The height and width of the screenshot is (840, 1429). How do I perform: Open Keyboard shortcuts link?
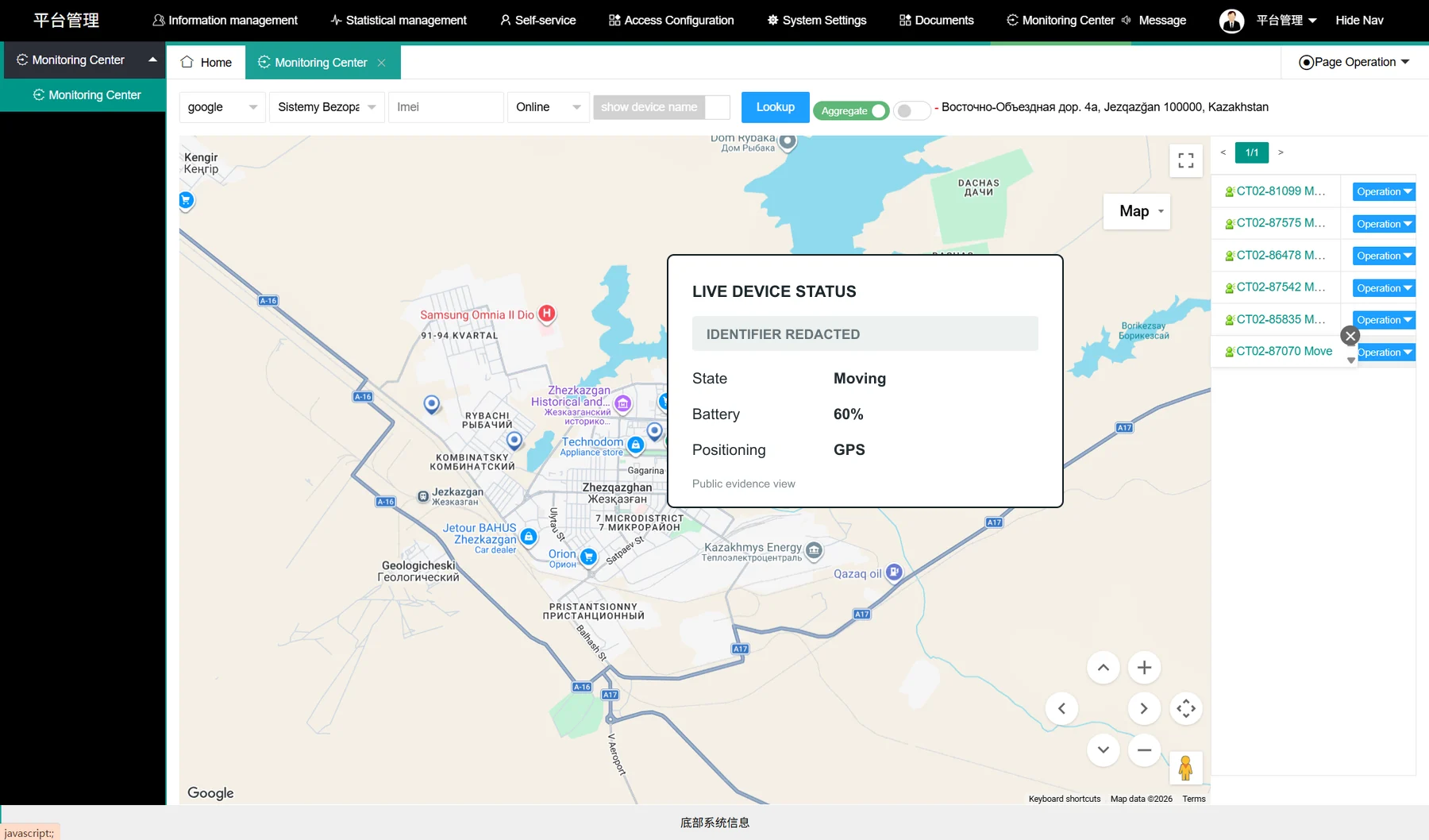1065,799
